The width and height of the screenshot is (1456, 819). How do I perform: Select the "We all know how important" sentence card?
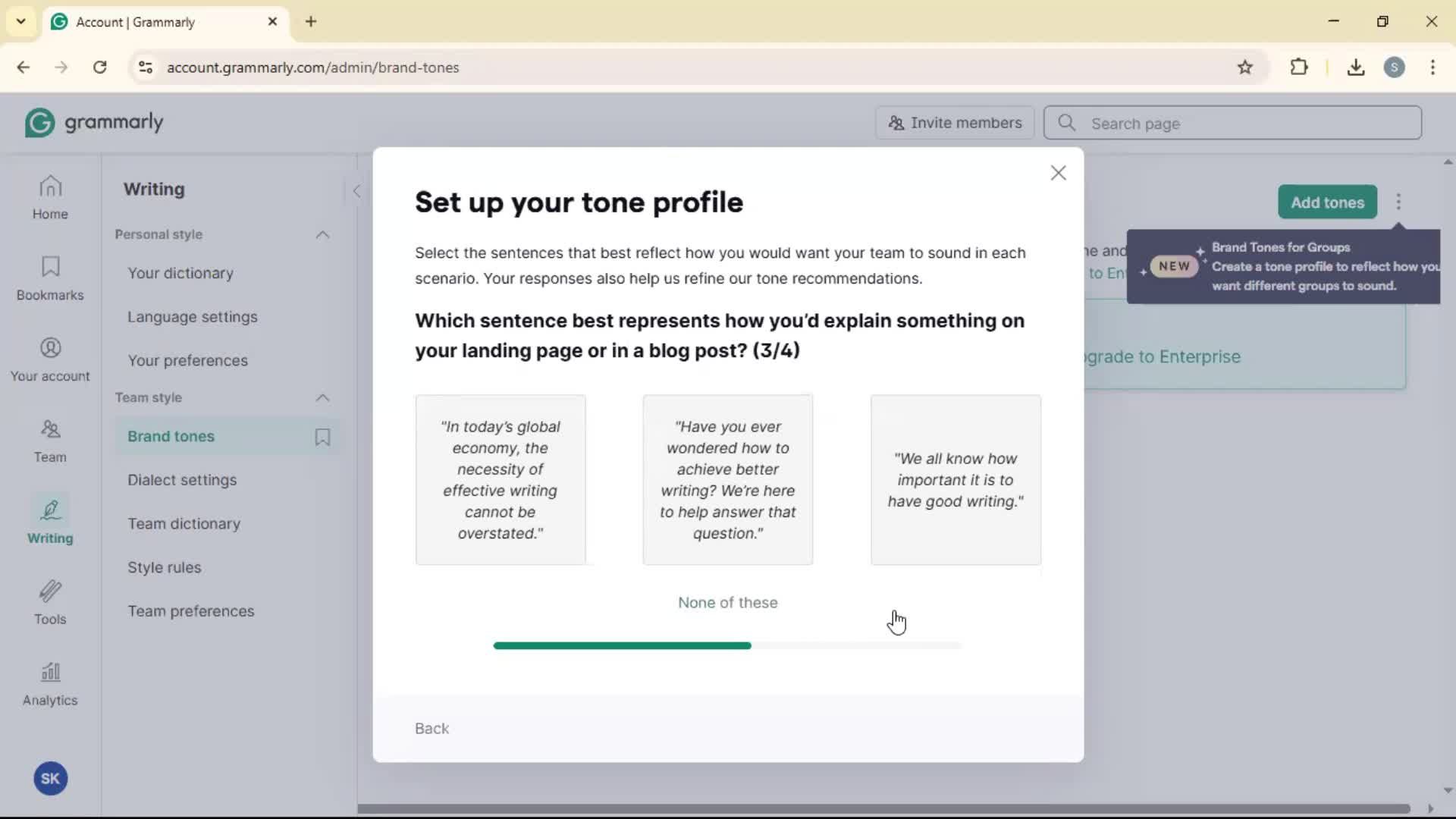pos(955,479)
